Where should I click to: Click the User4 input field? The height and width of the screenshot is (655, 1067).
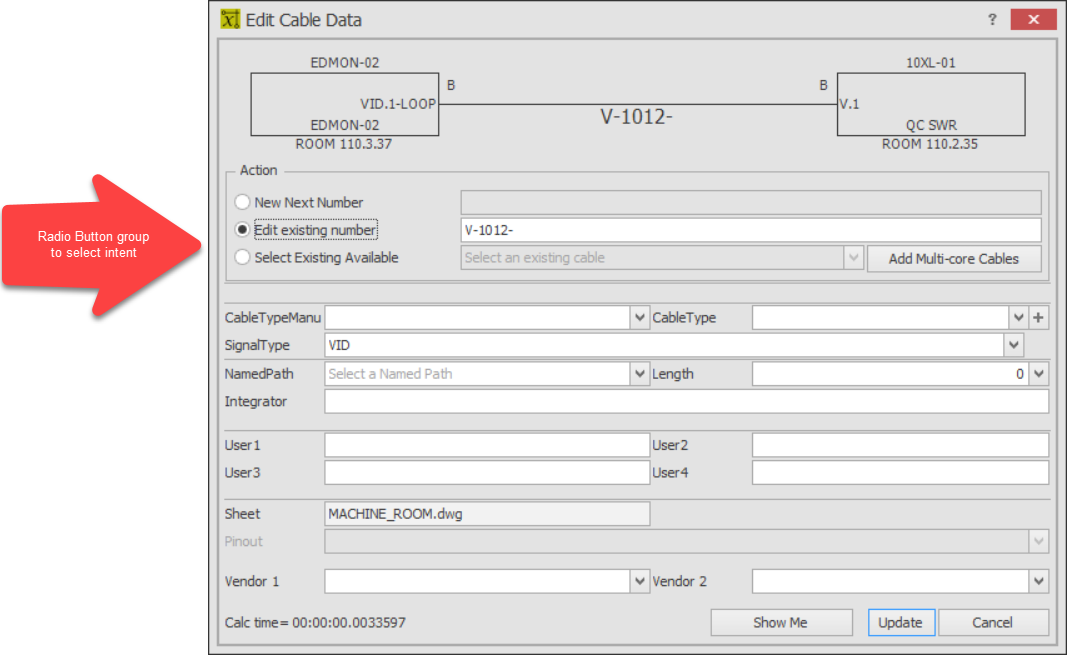[x=900, y=473]
